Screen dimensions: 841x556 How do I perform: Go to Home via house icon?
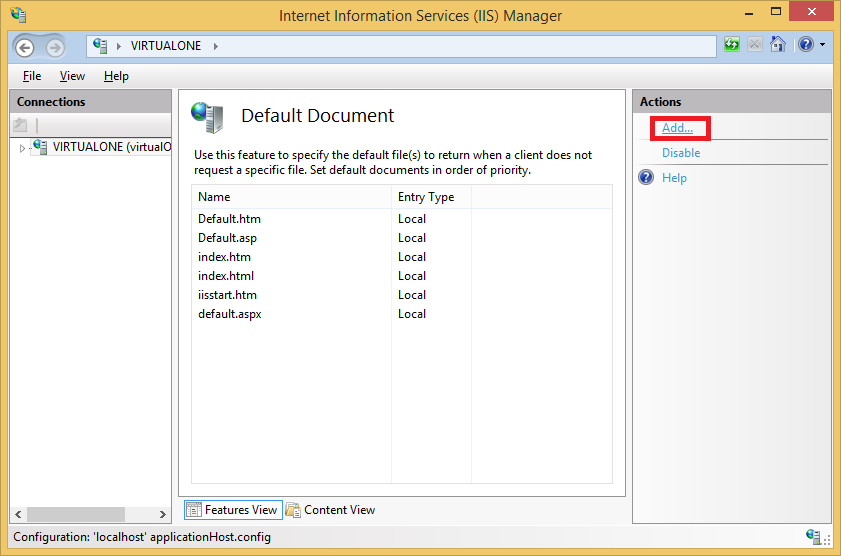click(x=778, y=44)
